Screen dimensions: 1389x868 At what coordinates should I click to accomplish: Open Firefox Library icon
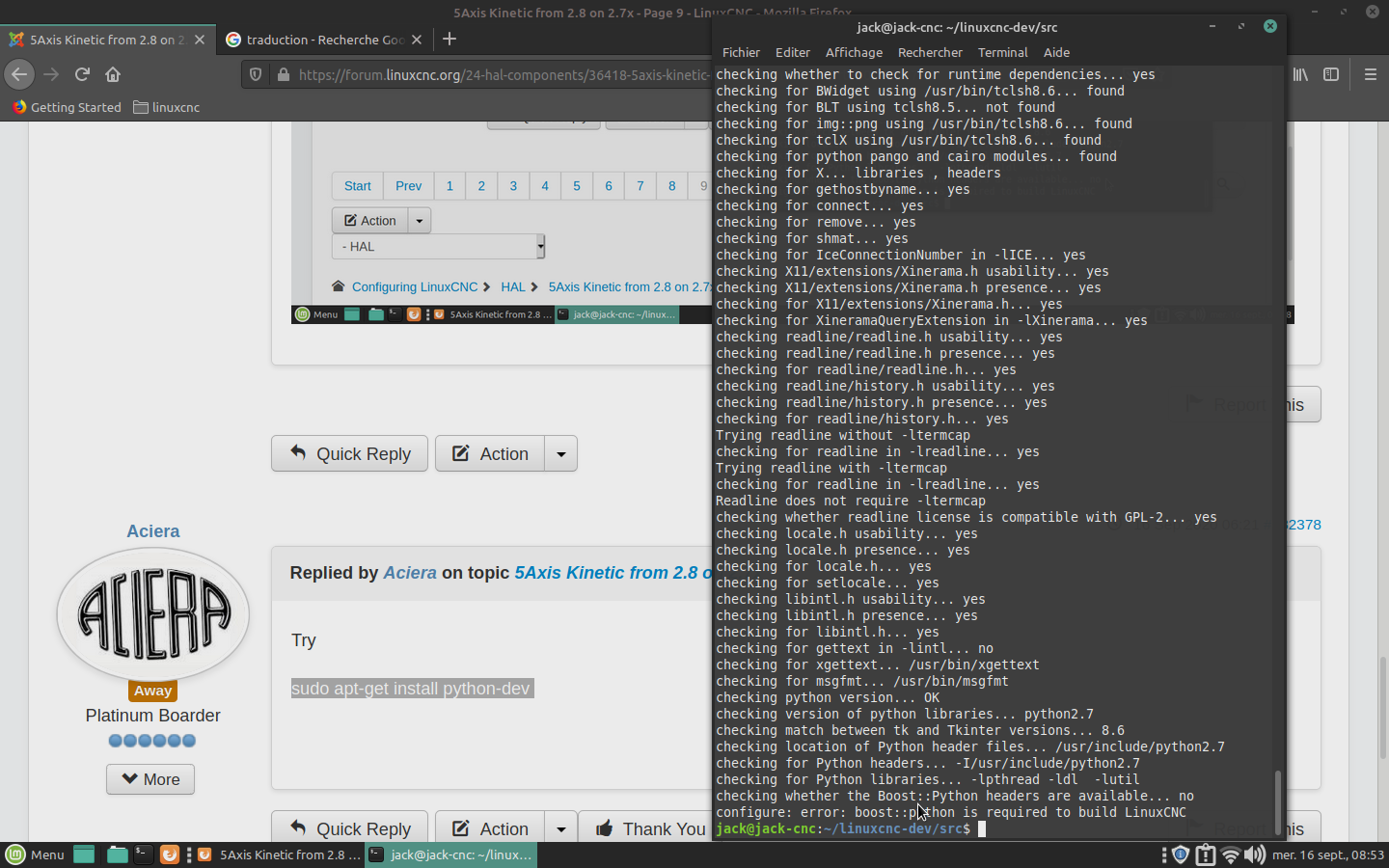1300,74
